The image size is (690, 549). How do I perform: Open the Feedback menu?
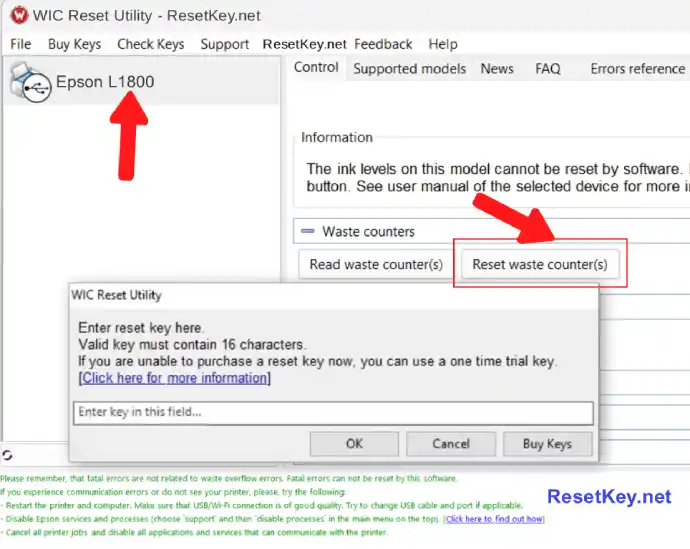click(383, 44)
